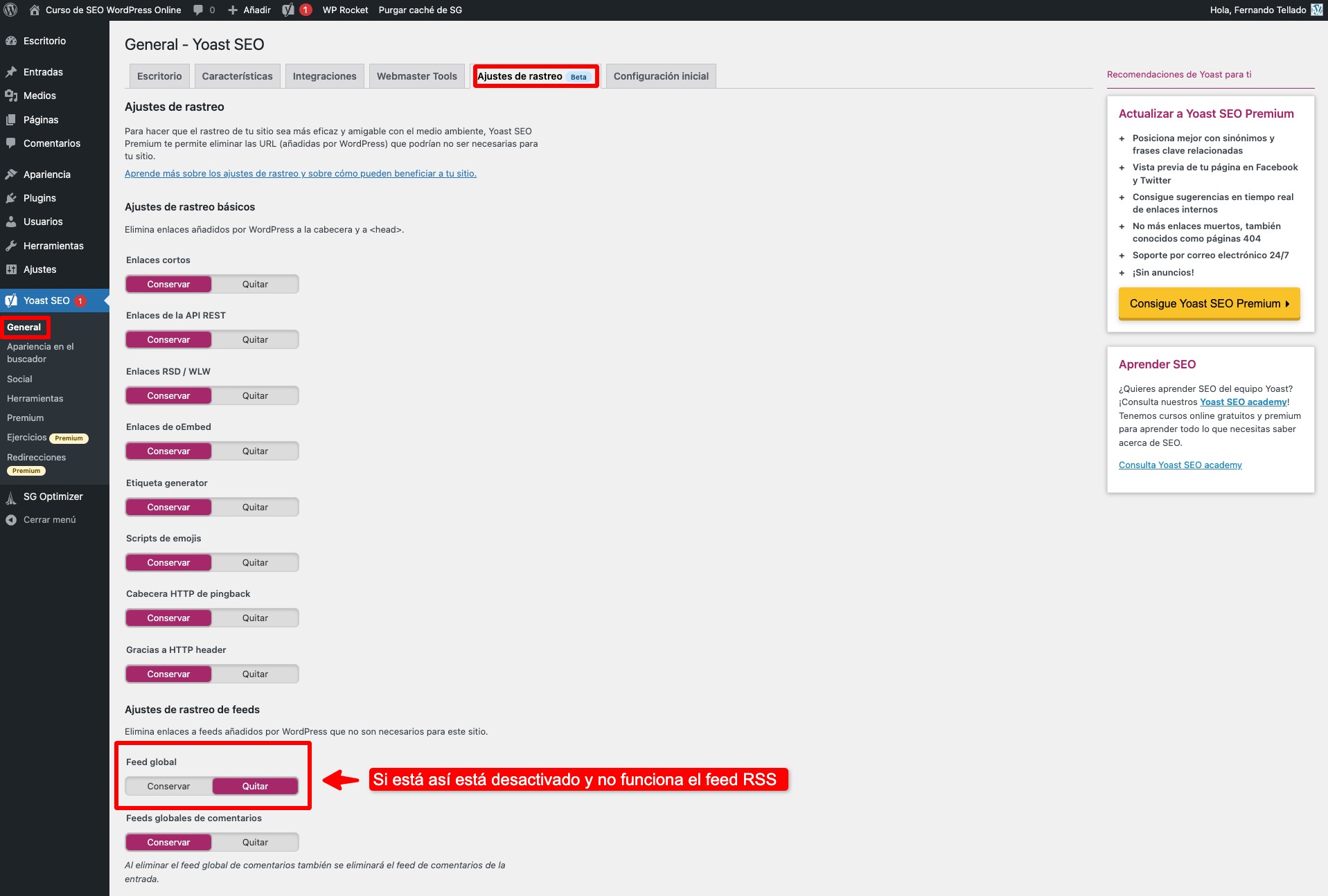Collapse the sidebar with Cerrar menú
The image size is (1328, 896).
[x=49, y=520]
